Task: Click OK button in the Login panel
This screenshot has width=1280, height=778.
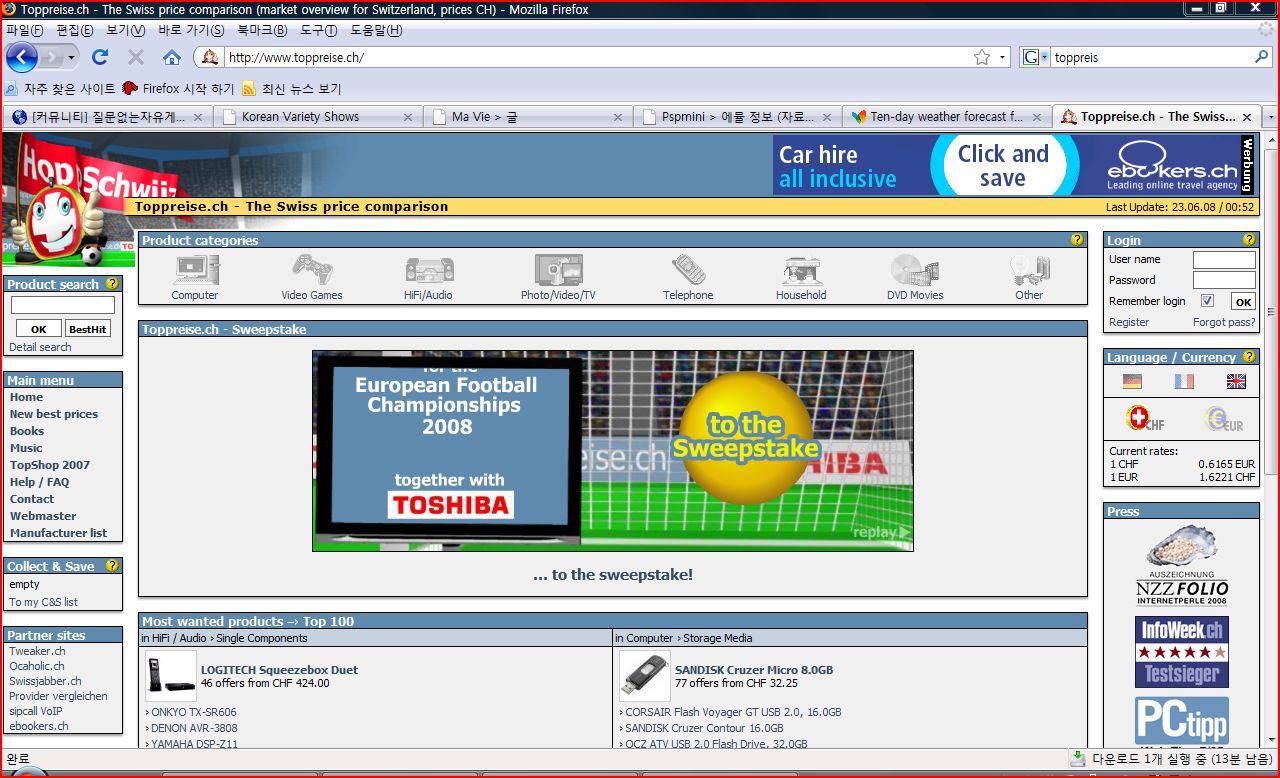Action: click(1243, 301)
